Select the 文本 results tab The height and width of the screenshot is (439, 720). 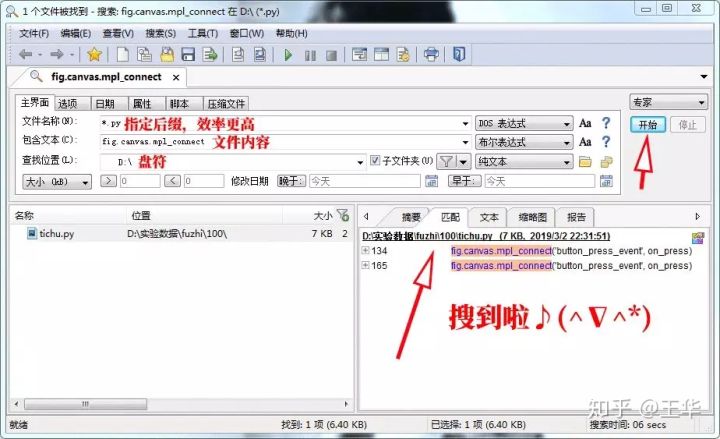[489, 216]
